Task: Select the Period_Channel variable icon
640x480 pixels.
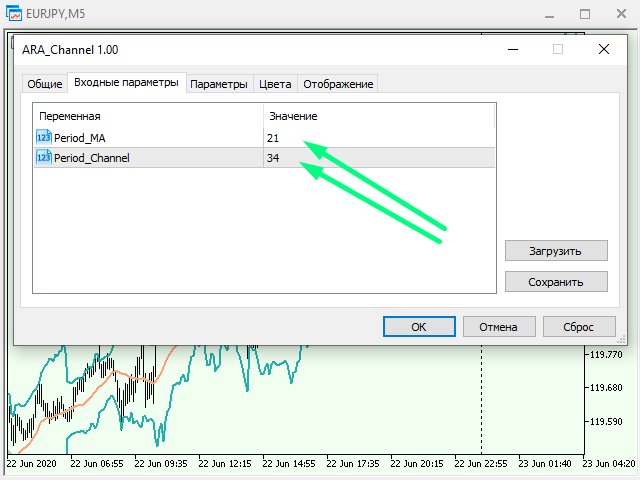Action: tap(44, 157)
